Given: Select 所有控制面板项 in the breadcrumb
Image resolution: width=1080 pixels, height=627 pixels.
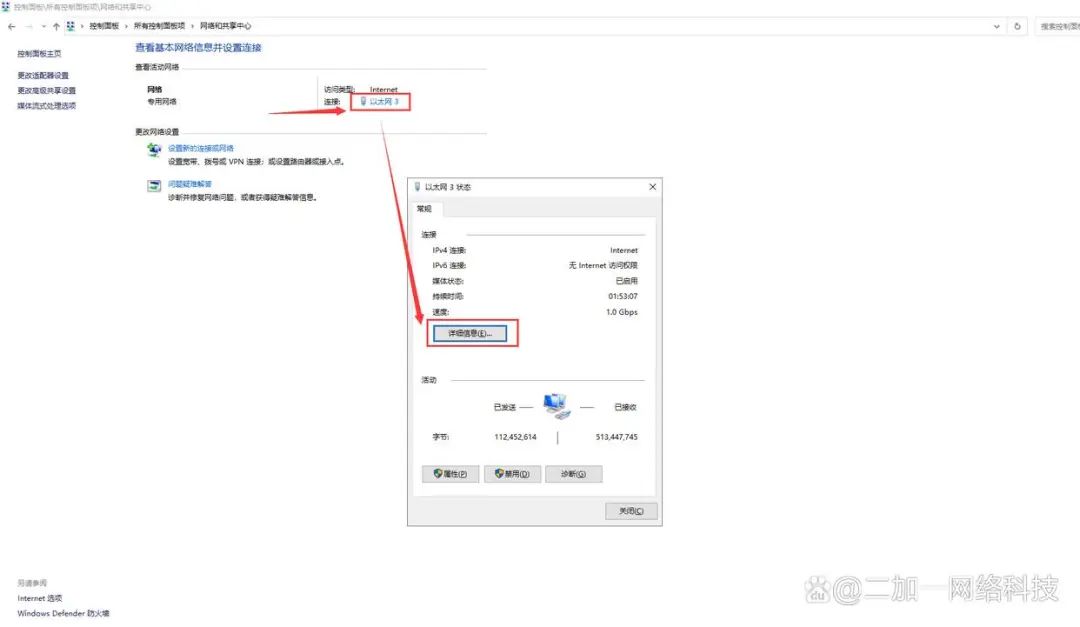Looking at the screenshot, I should coord(158,26).
